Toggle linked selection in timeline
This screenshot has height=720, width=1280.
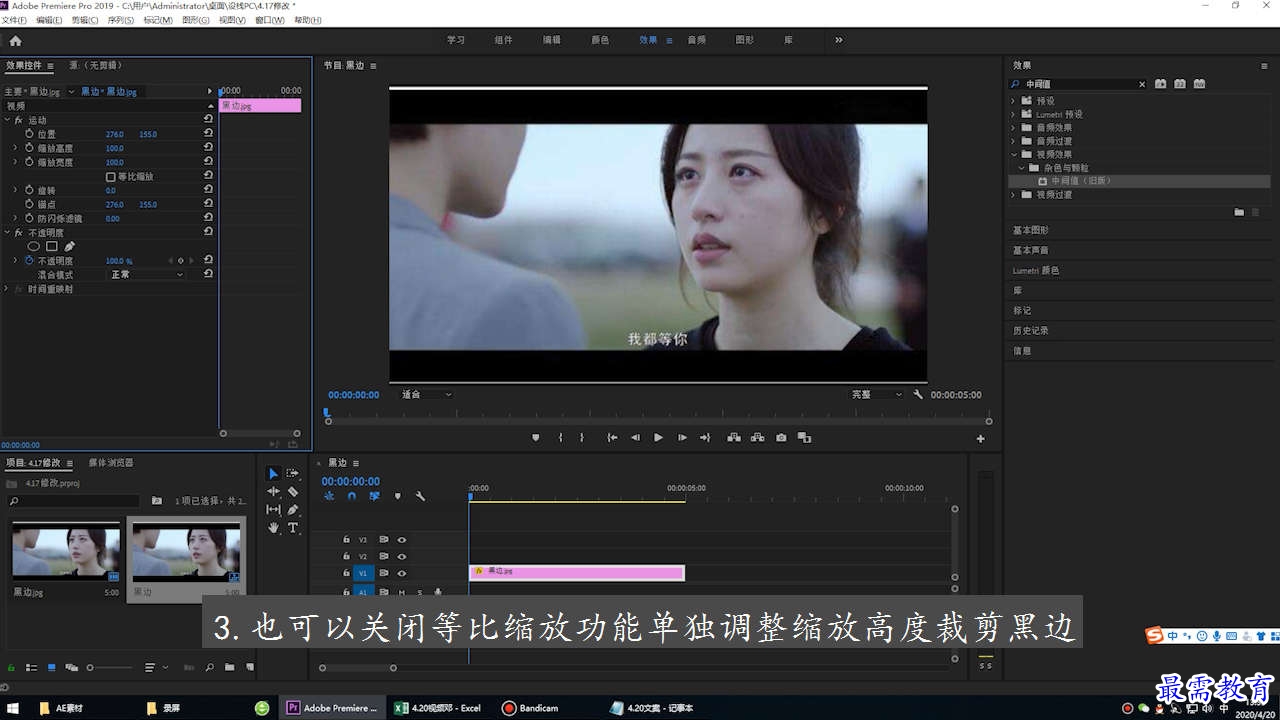(374, 496)
